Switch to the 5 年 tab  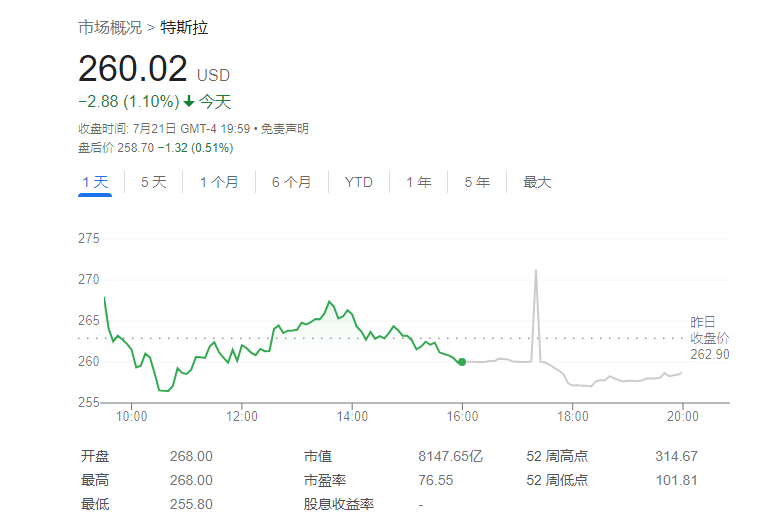[477, 182]
